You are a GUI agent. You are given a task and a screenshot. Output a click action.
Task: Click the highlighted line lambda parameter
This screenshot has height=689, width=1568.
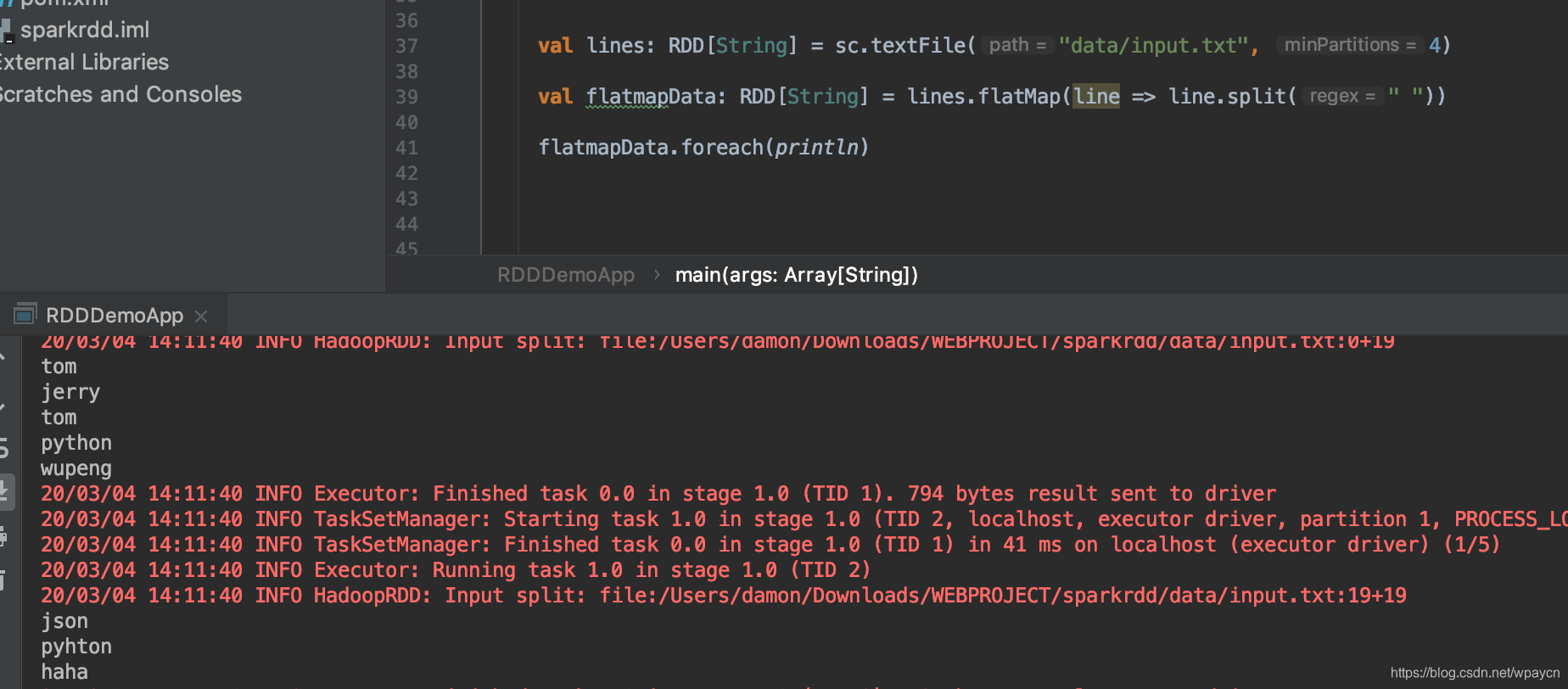1096,97
